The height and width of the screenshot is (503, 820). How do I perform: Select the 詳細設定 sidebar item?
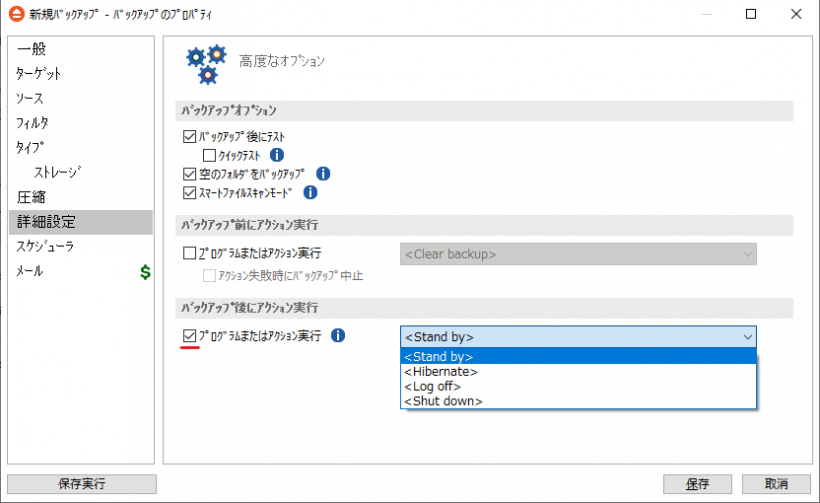[x=81, y=222]
